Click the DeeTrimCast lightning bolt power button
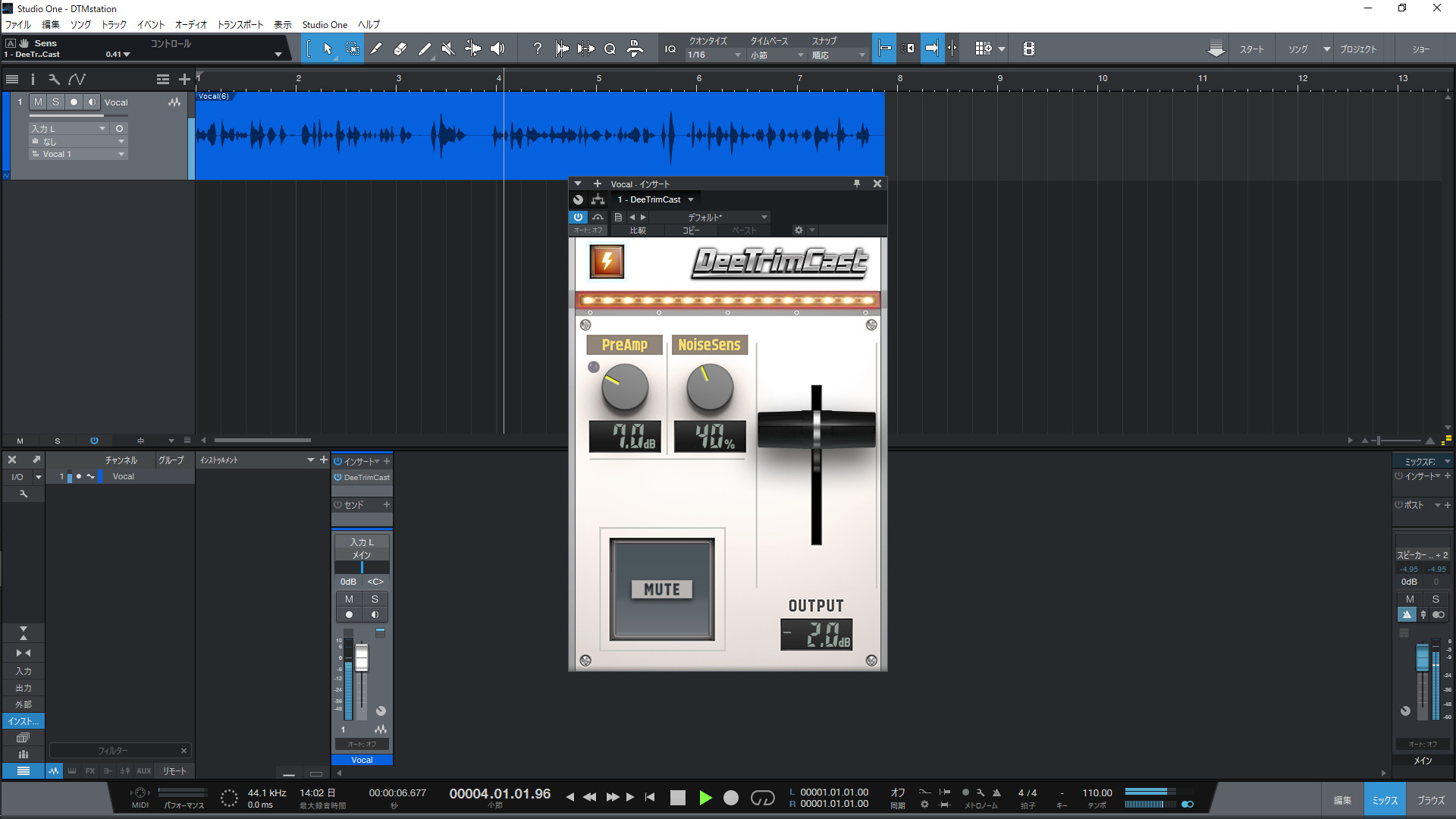The height and width of the screenshot is (819, 1456). coord(607,262)
